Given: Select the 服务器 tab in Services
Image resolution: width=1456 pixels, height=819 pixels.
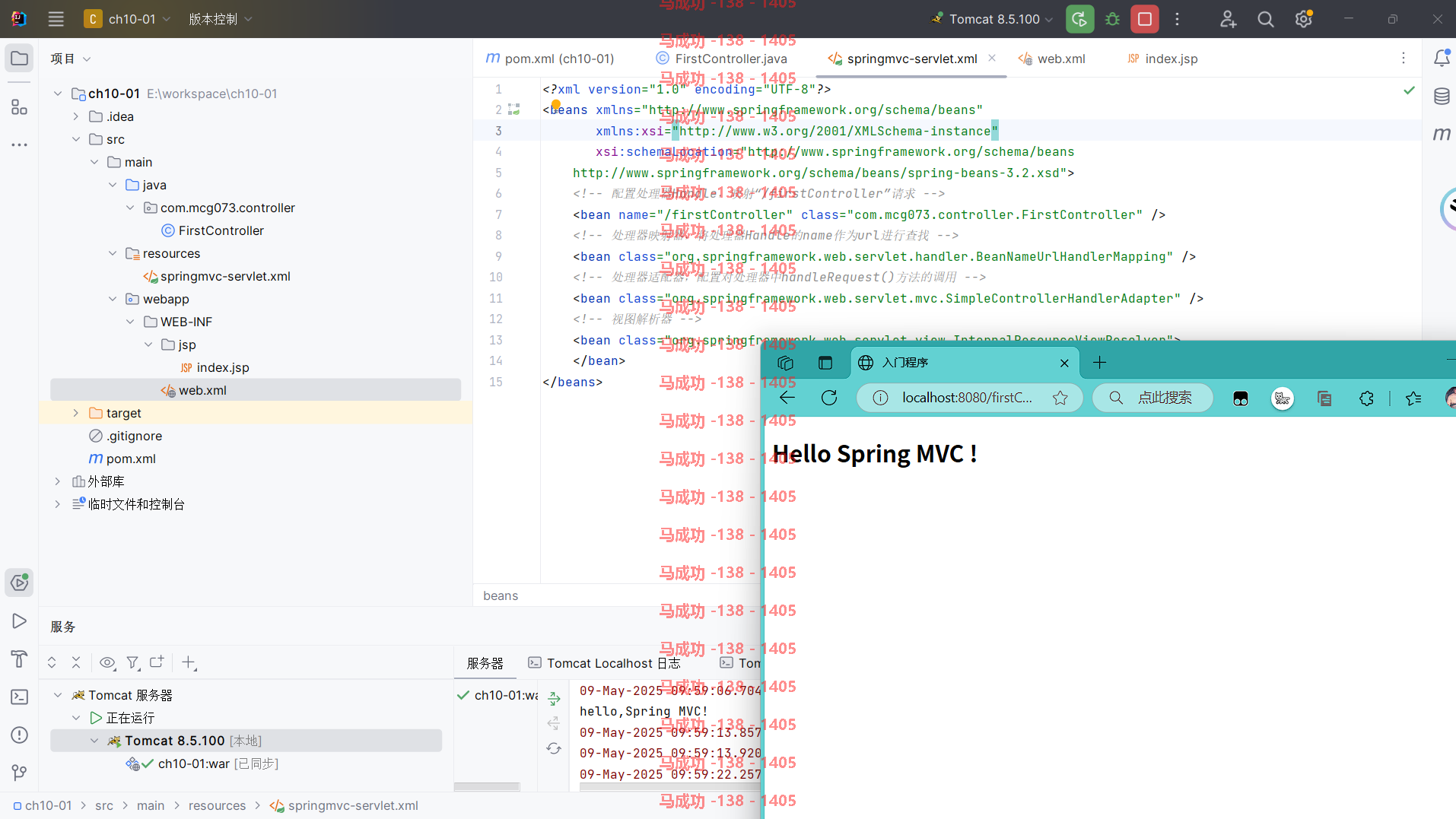Looking at the screenshot, I should click(485, 663).
